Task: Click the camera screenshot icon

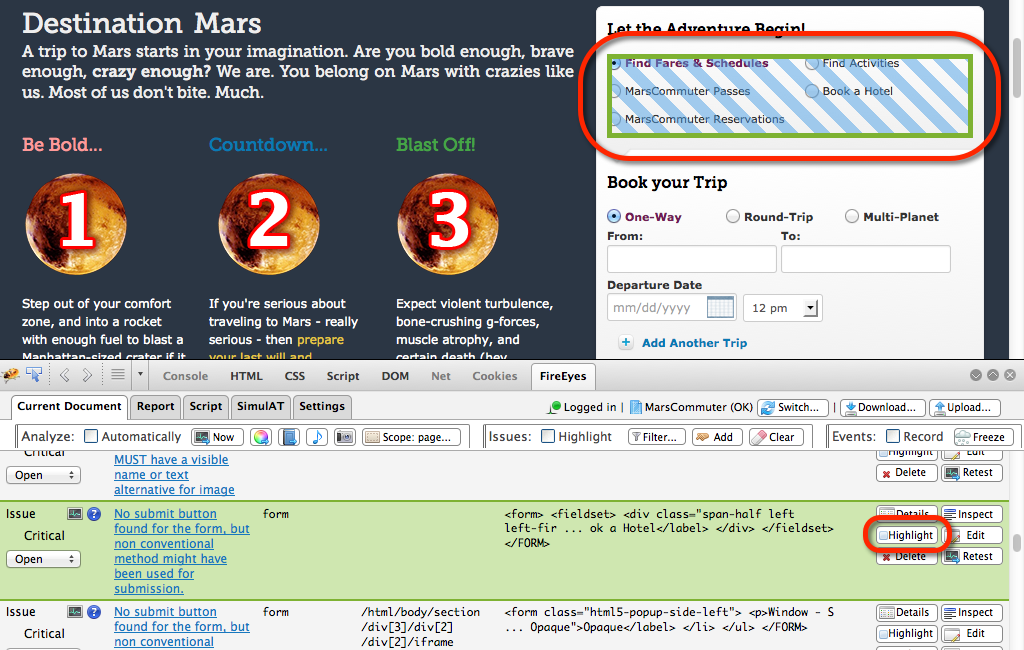Action: click(x=345, y=437)
